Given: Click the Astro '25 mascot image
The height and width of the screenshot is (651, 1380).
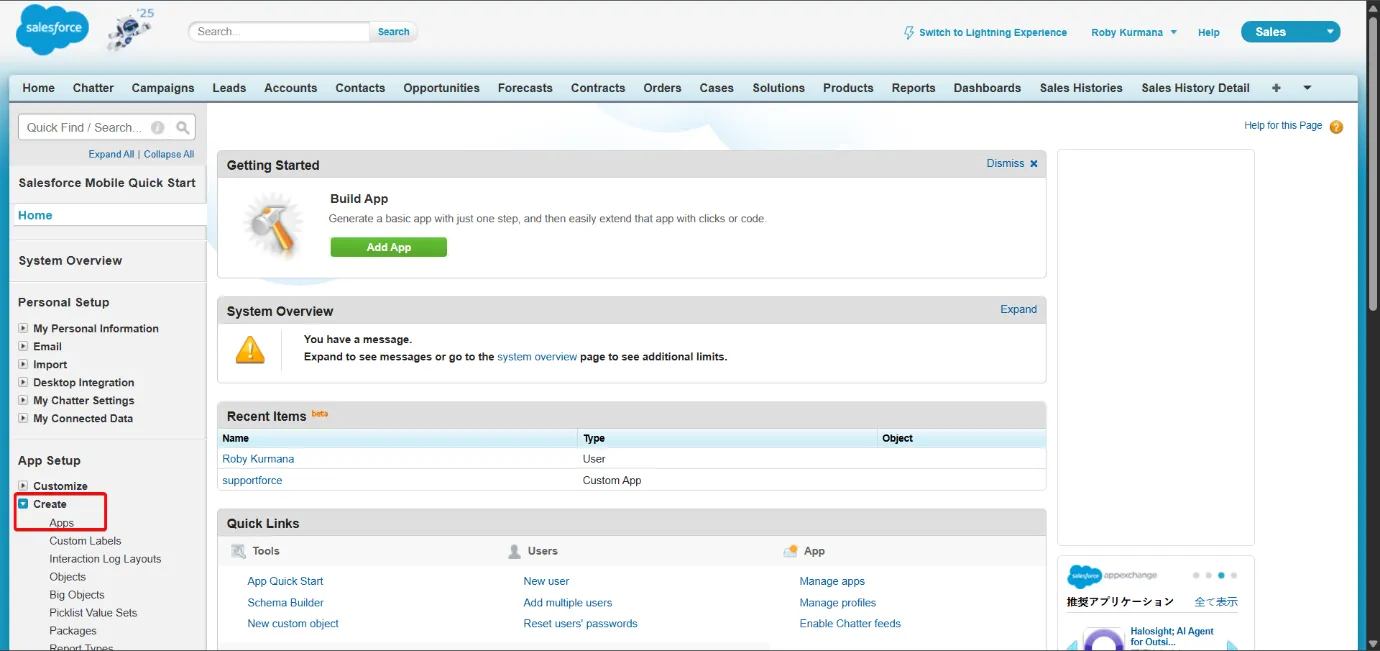Looking at the screenshot, I should [130, 29].
